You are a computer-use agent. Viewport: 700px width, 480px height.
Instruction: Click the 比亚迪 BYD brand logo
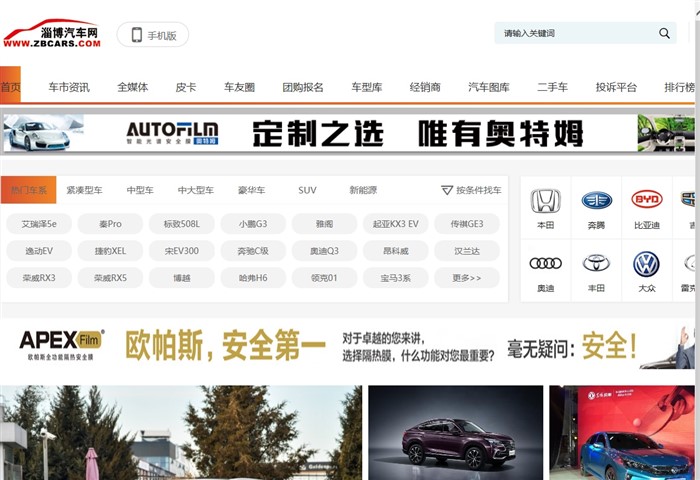(x=647, y=200)
